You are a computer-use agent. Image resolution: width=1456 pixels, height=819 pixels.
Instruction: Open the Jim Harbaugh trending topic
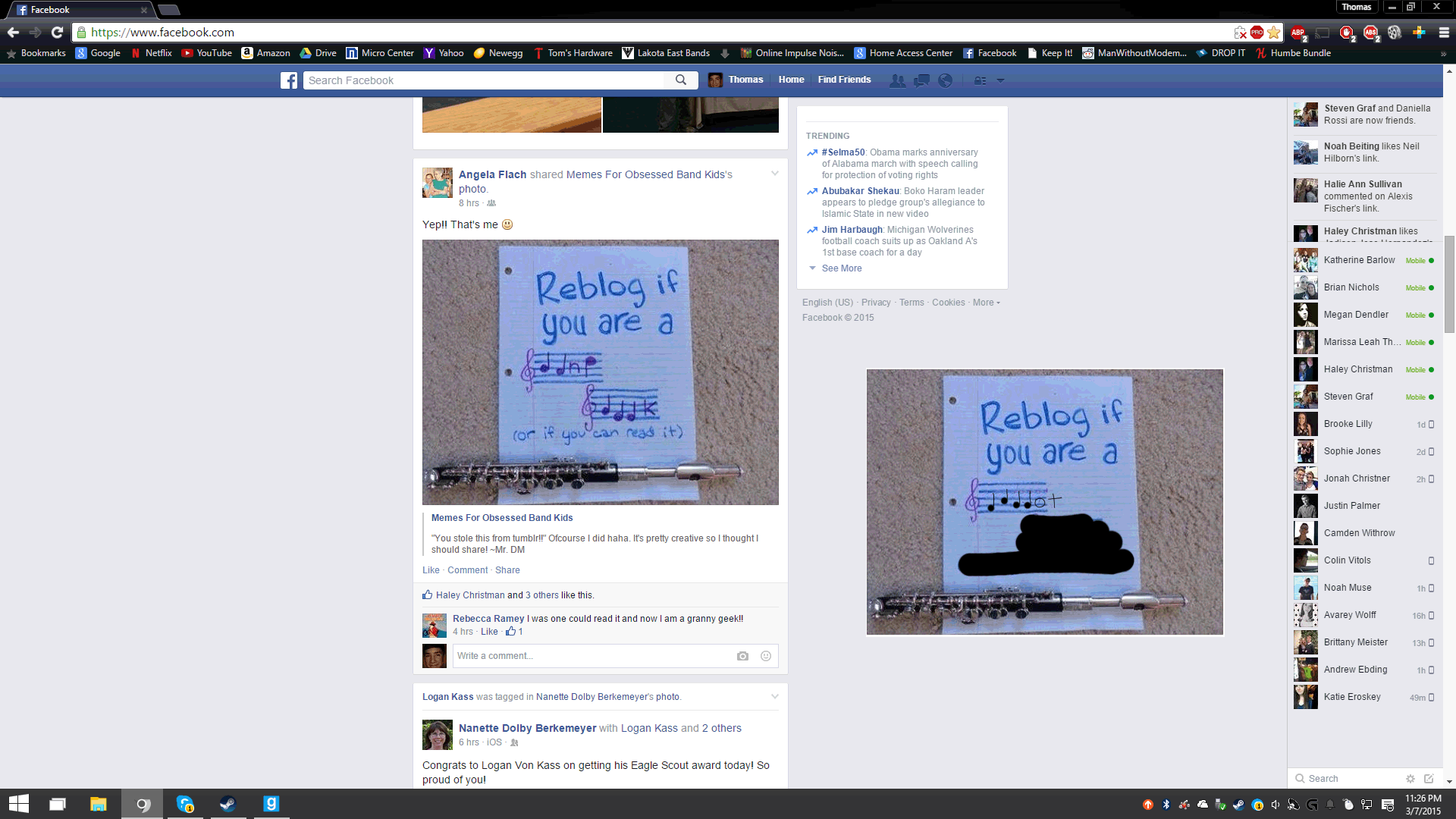[x=852, y=230]
